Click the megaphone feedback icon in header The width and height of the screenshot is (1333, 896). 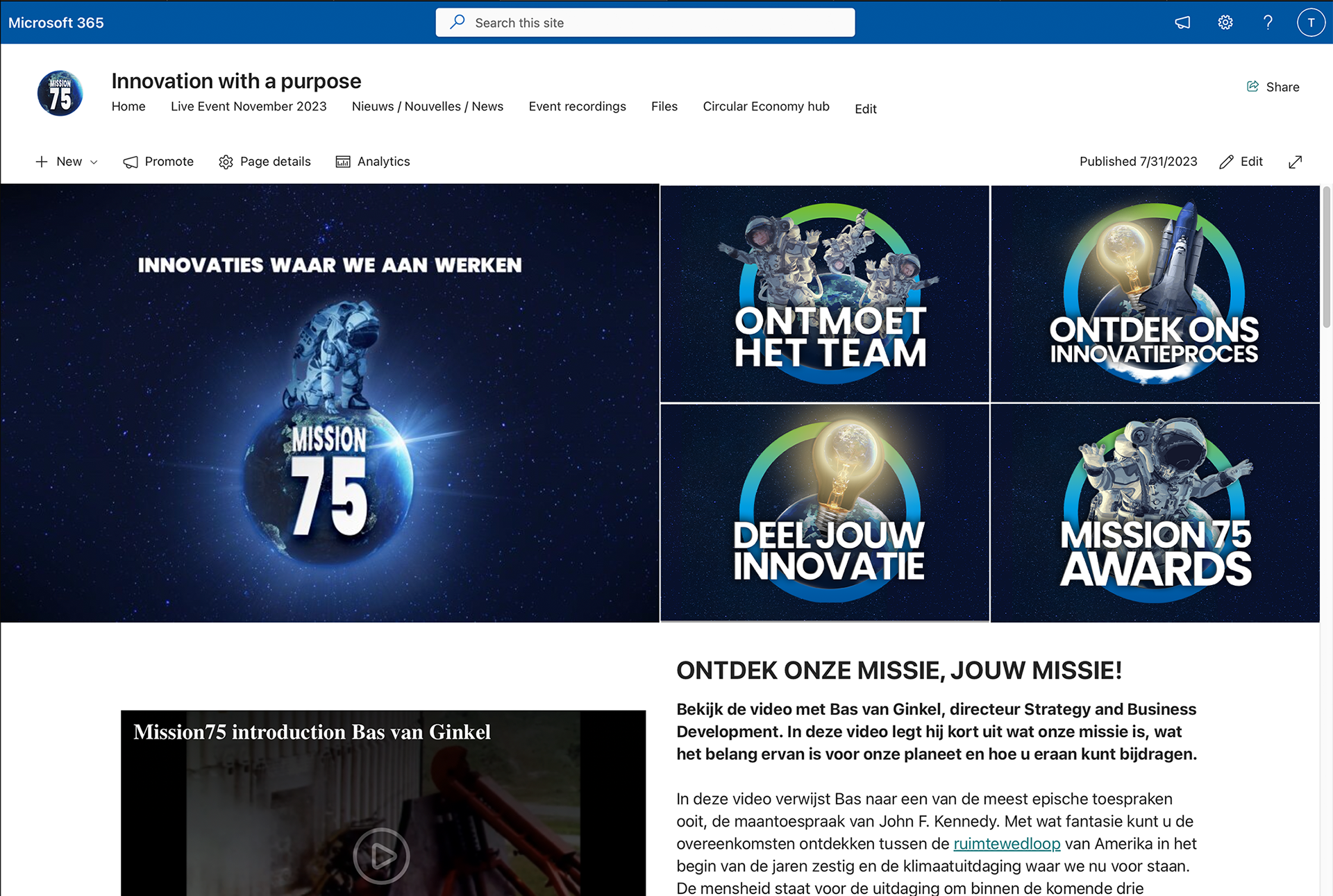click(1182, 23)
